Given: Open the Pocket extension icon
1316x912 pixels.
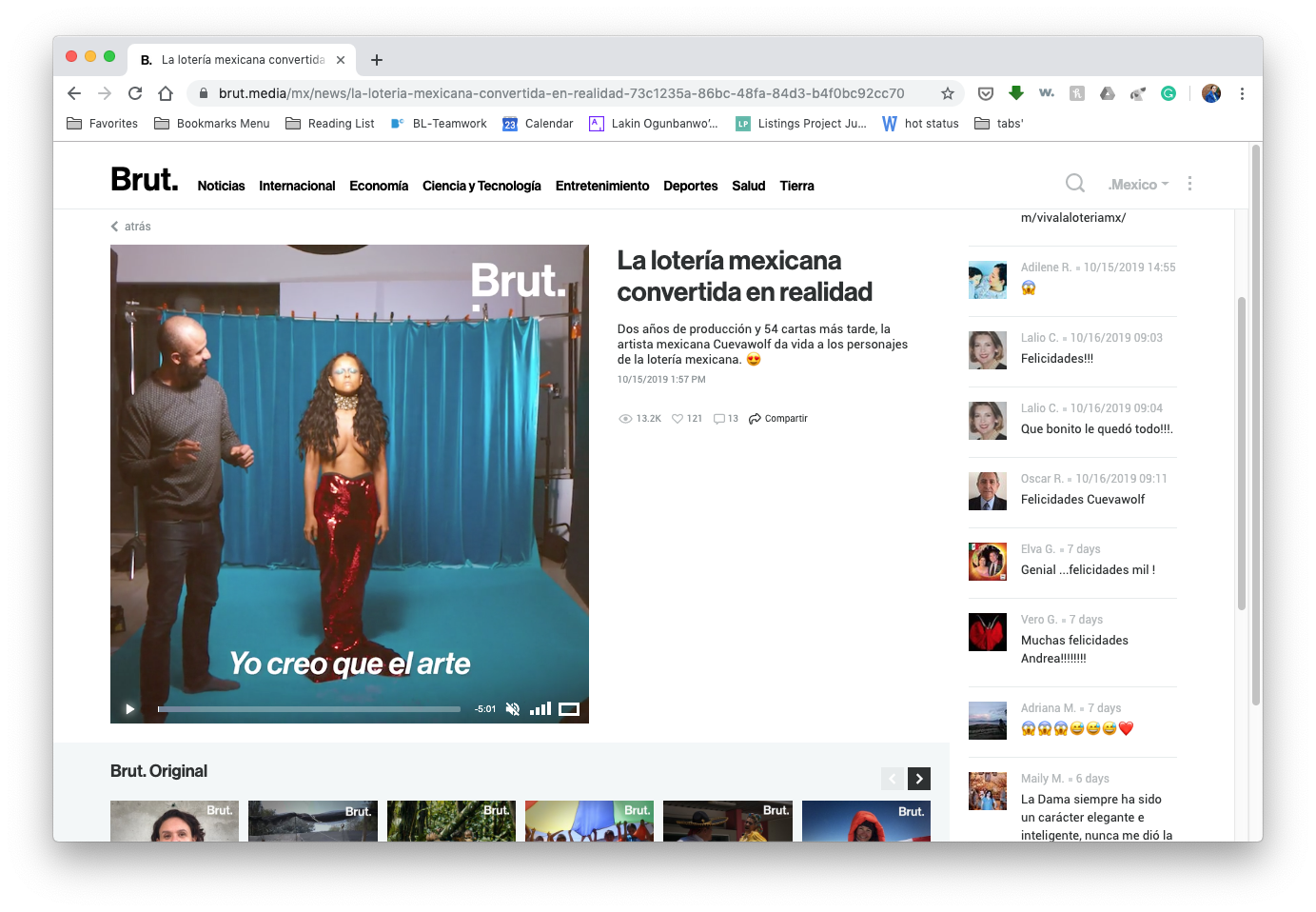Looking at the screenshot, I should pos(986,93).
